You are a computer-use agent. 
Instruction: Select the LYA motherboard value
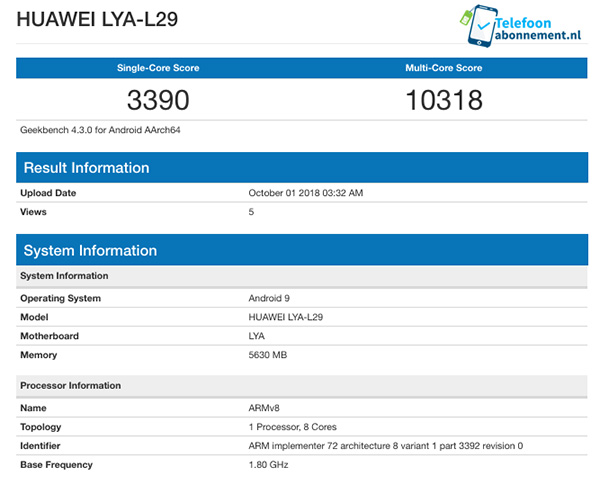click(256, 336)
